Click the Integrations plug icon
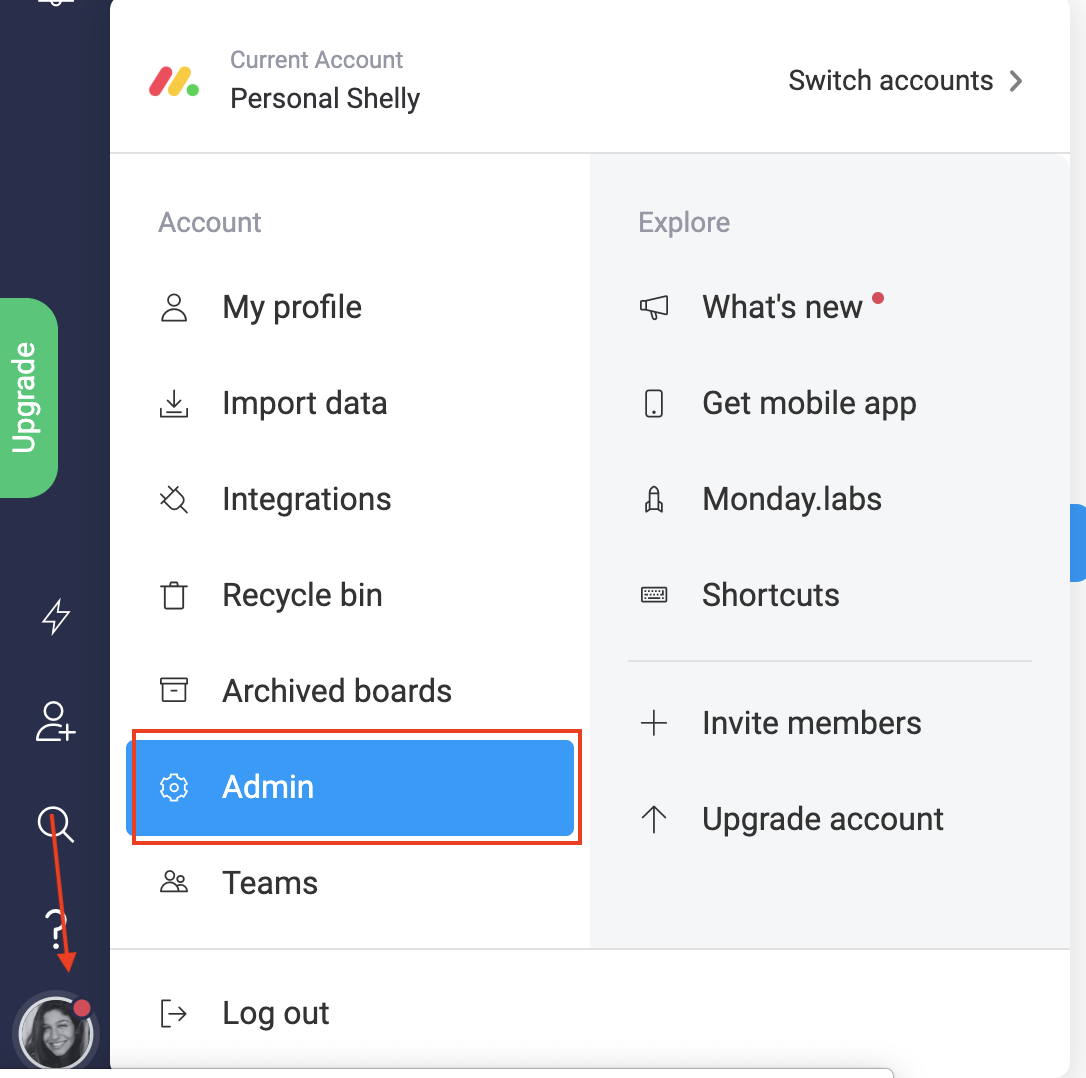The height and width of the screenshot is (1078, 1086). [x=174, y=500]
